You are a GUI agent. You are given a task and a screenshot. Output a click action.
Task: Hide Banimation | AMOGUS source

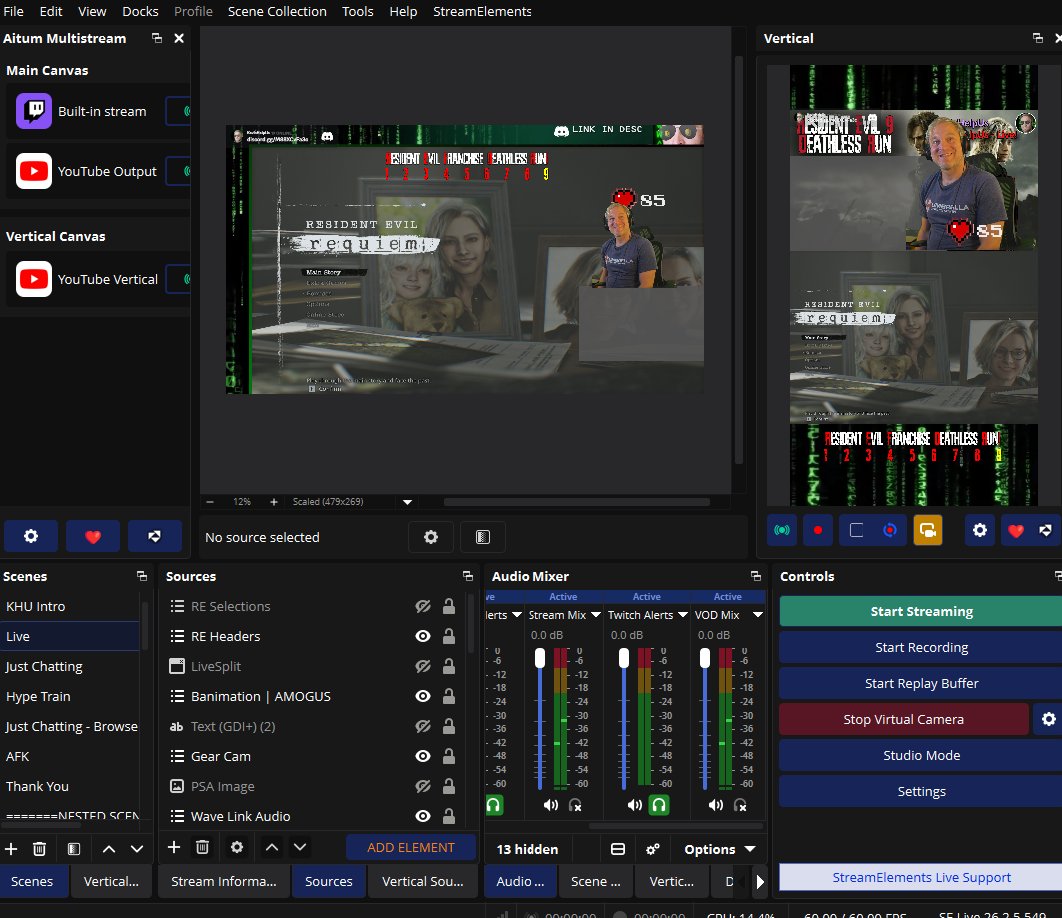pyautogui.click(x=423, y=696)
